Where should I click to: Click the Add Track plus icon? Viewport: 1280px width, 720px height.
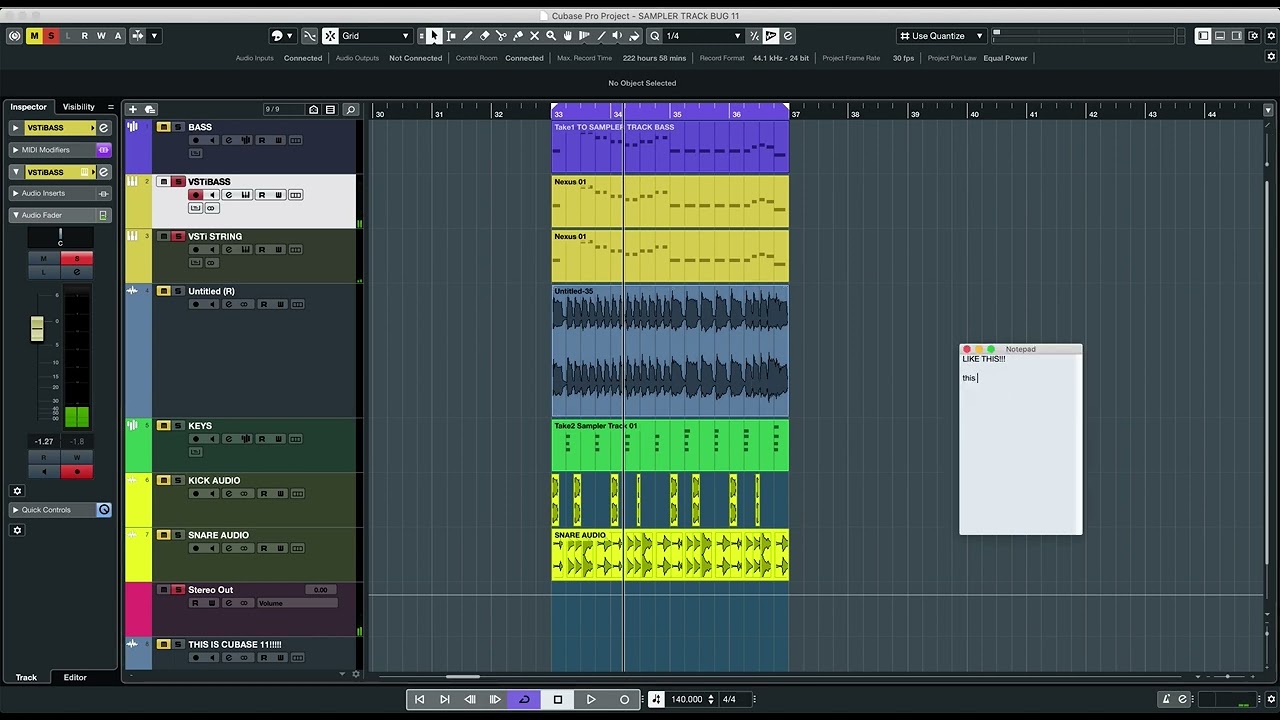(x=132, y=109)
